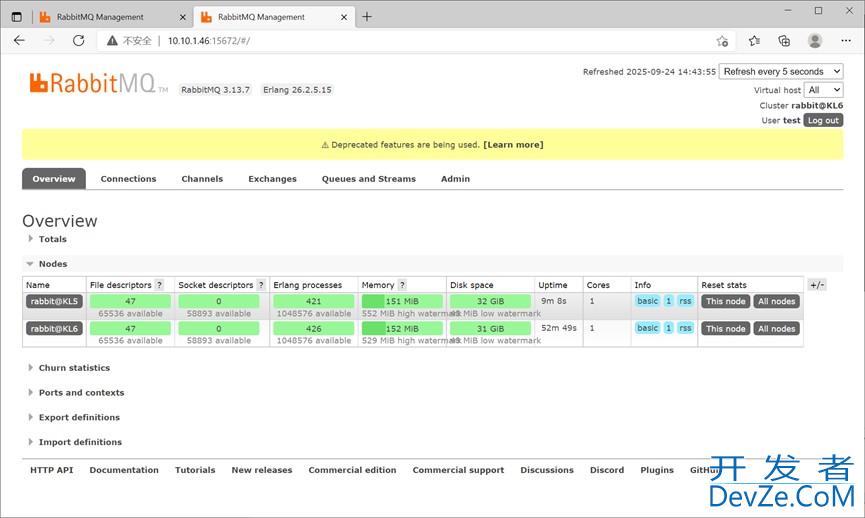Open the Learn more link in the warning
The height and width of the screenshot is (518, 865).
coord(513,145)
